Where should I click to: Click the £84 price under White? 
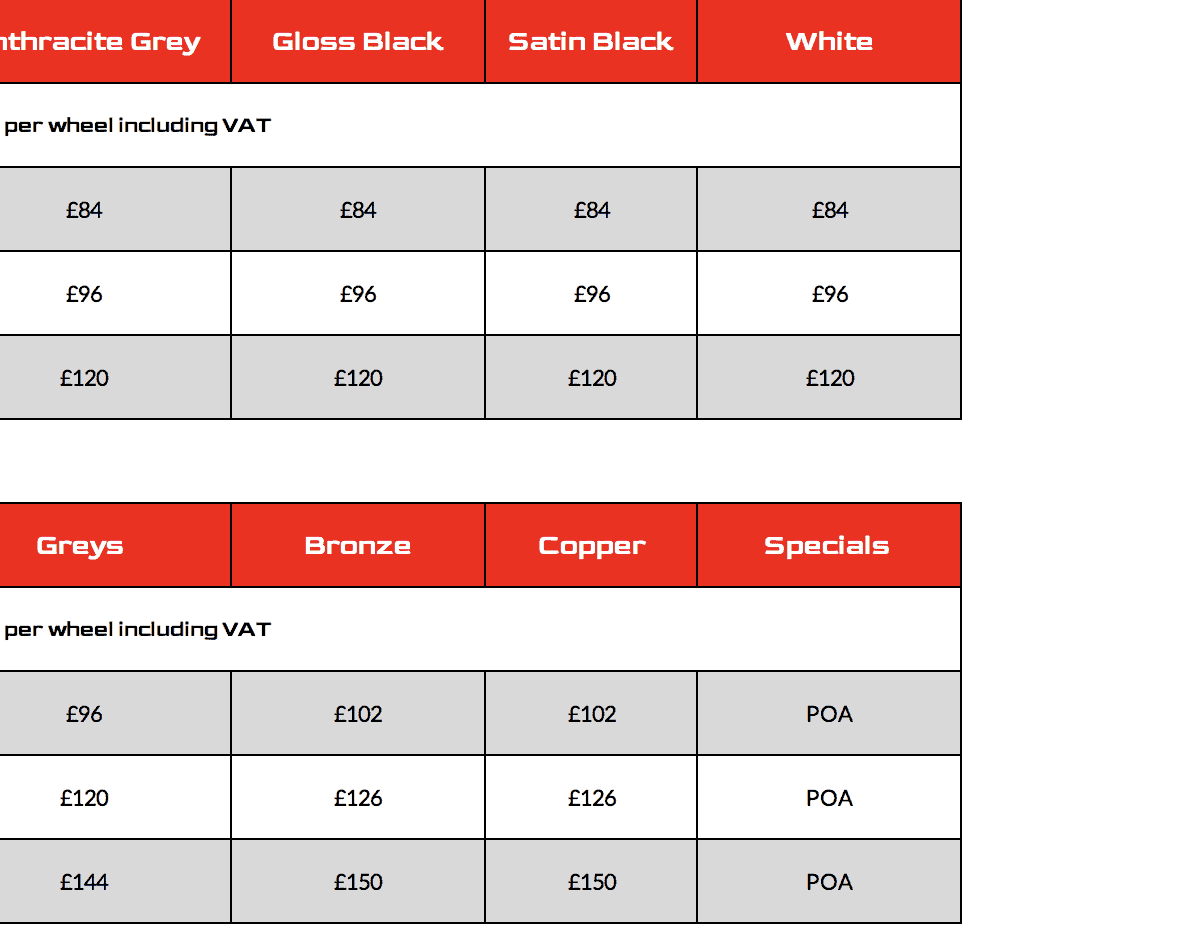pyautogui.click(x=829, y=209)
